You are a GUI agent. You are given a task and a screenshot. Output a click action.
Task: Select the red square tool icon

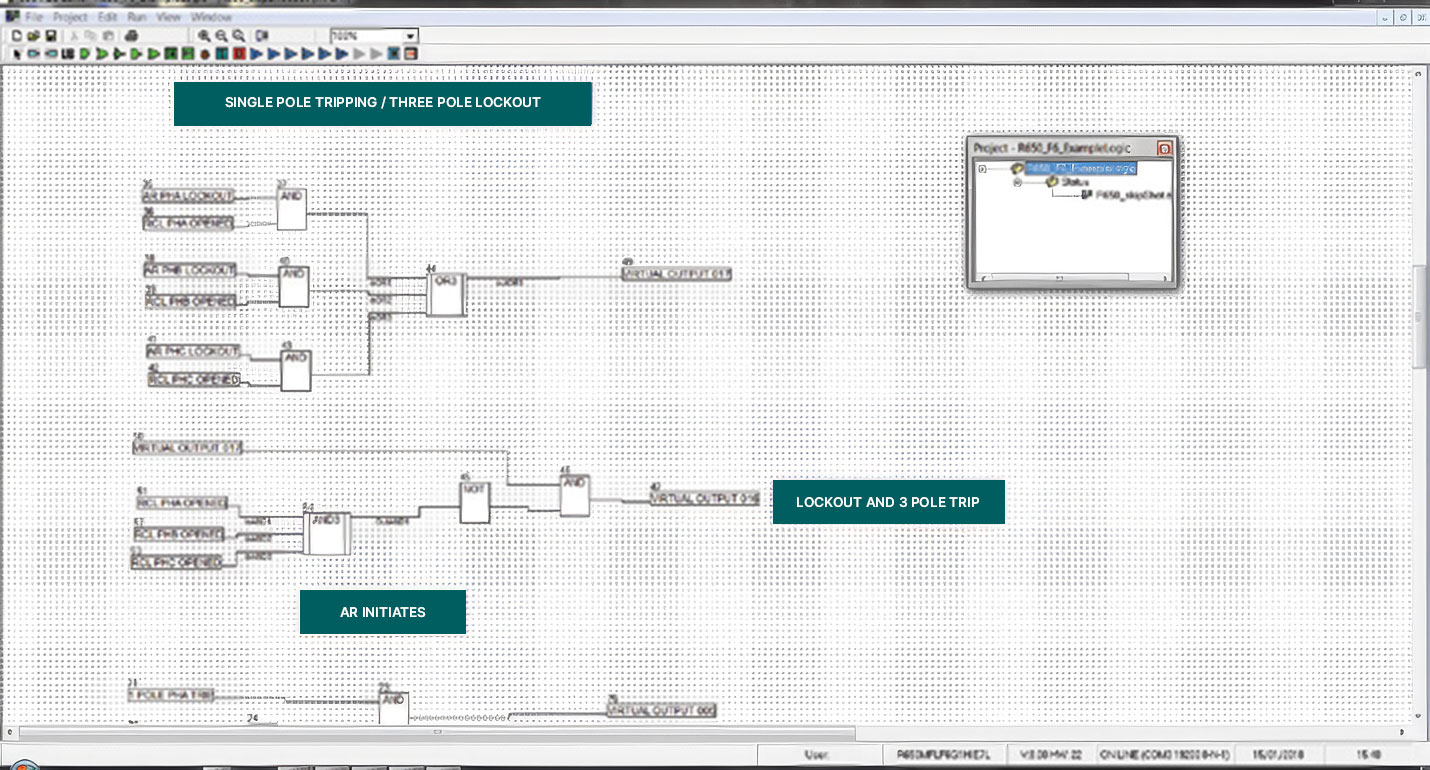pyautogui.click(x=239, y=53)
